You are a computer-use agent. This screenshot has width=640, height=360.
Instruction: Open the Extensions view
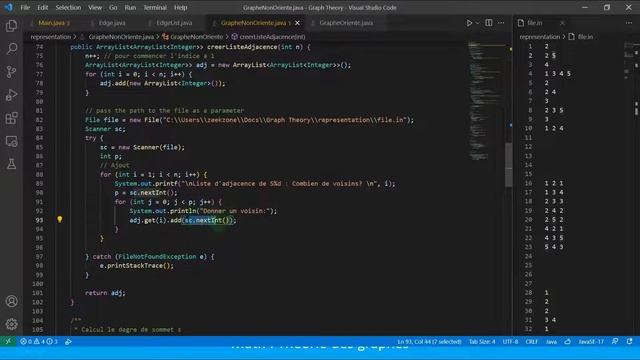(11, 118)
